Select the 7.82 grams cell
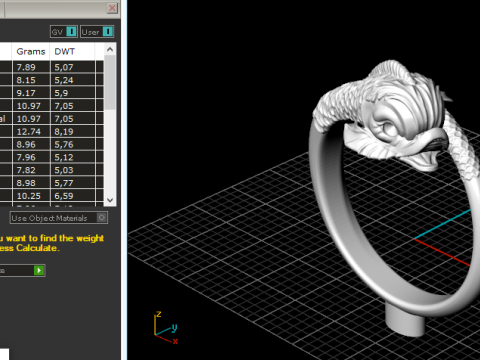Image resolution: width=480 pixels, height=360 pixels. point(31,170)
